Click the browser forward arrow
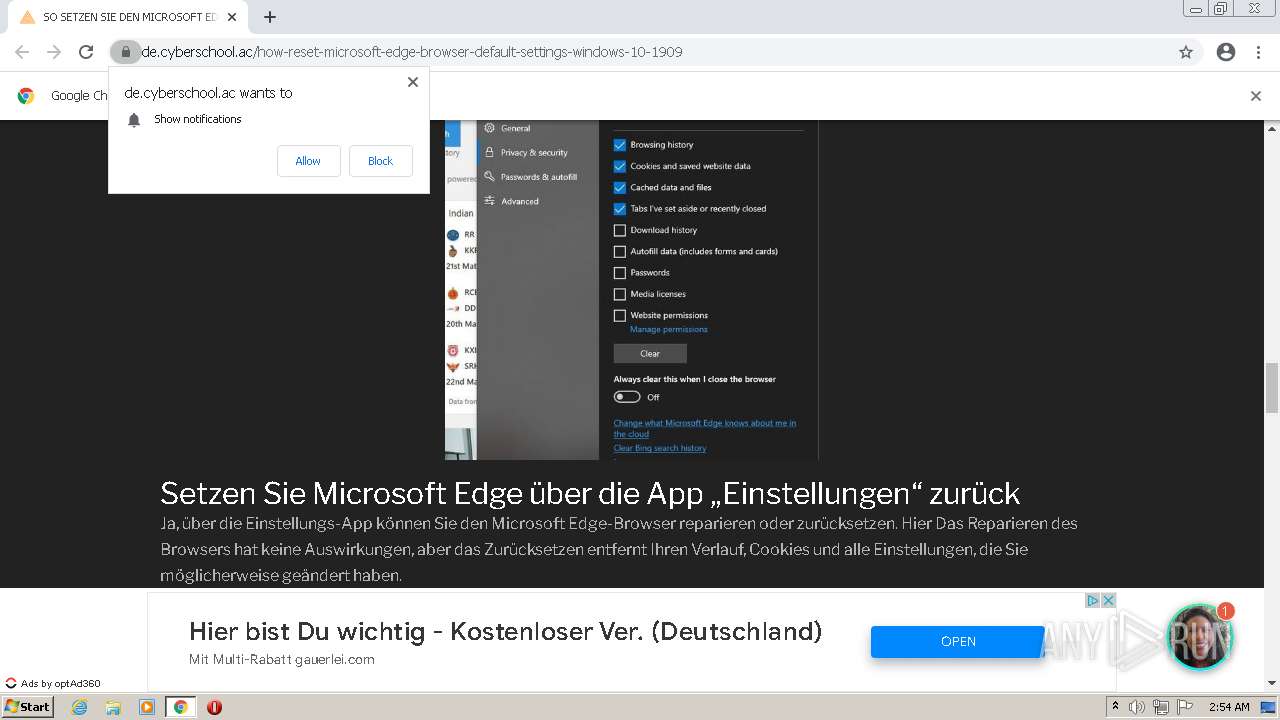The image size is (1280, 720). coord(54,52)
